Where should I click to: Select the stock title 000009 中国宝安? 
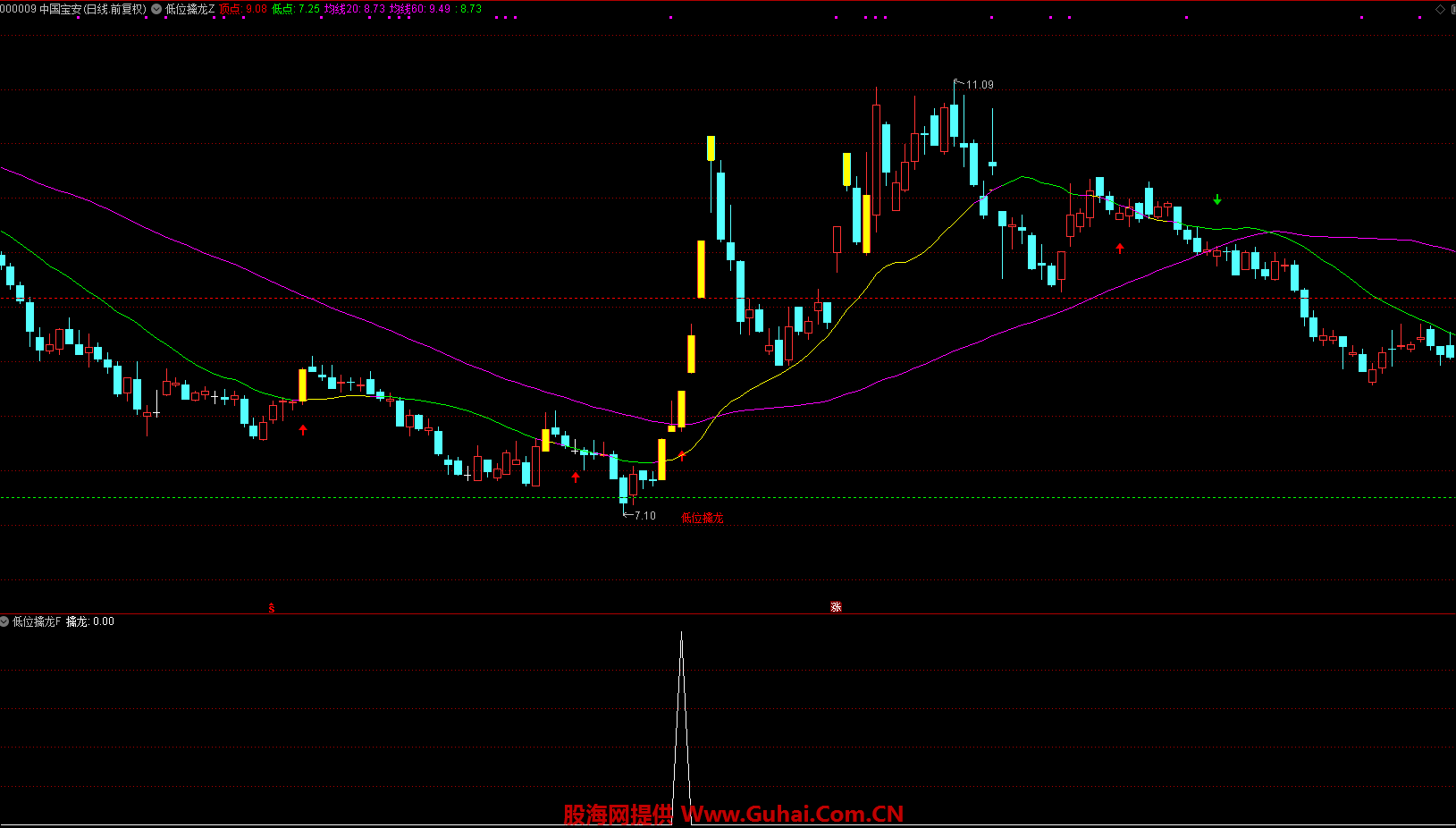coord(41,9)
